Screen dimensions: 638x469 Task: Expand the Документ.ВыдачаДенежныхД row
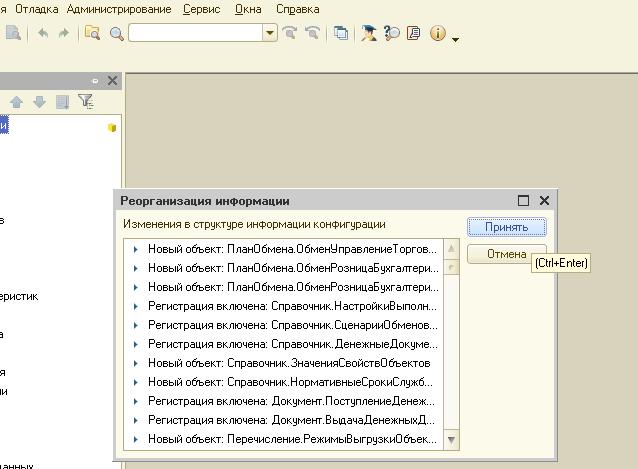[136, 420]
